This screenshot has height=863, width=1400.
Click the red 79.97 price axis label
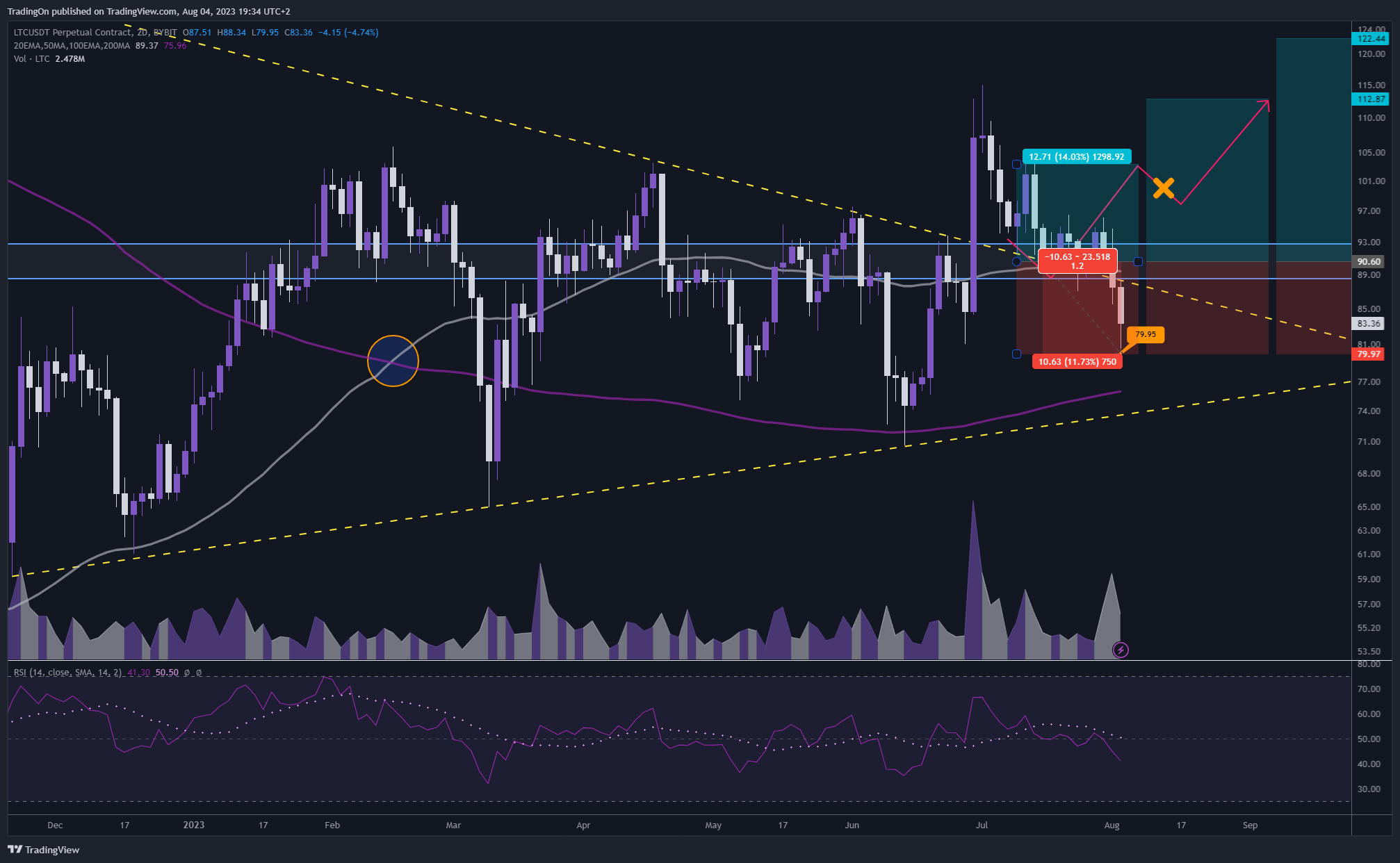pyautogui.click(x=1369, y=354)
